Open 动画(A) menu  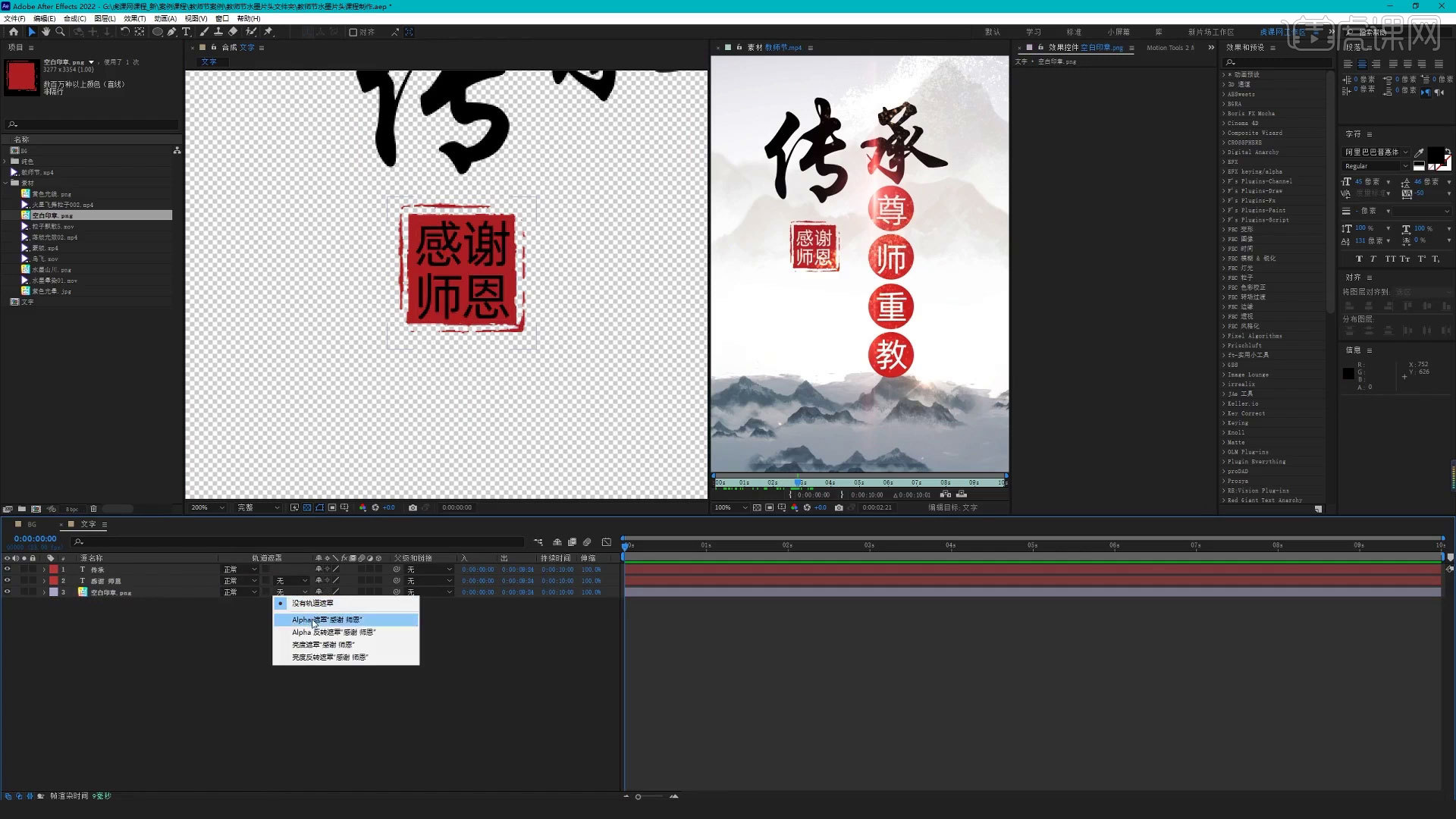tap(165, 18)
